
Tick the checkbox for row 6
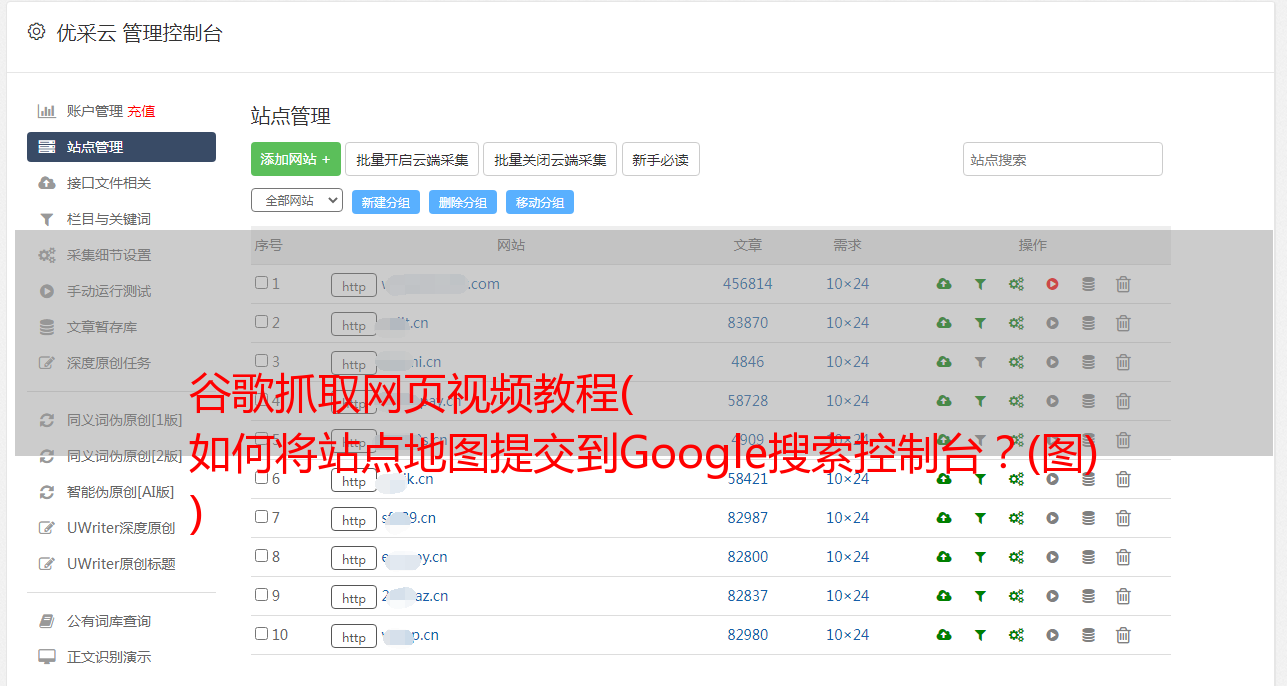pos(261,478)
